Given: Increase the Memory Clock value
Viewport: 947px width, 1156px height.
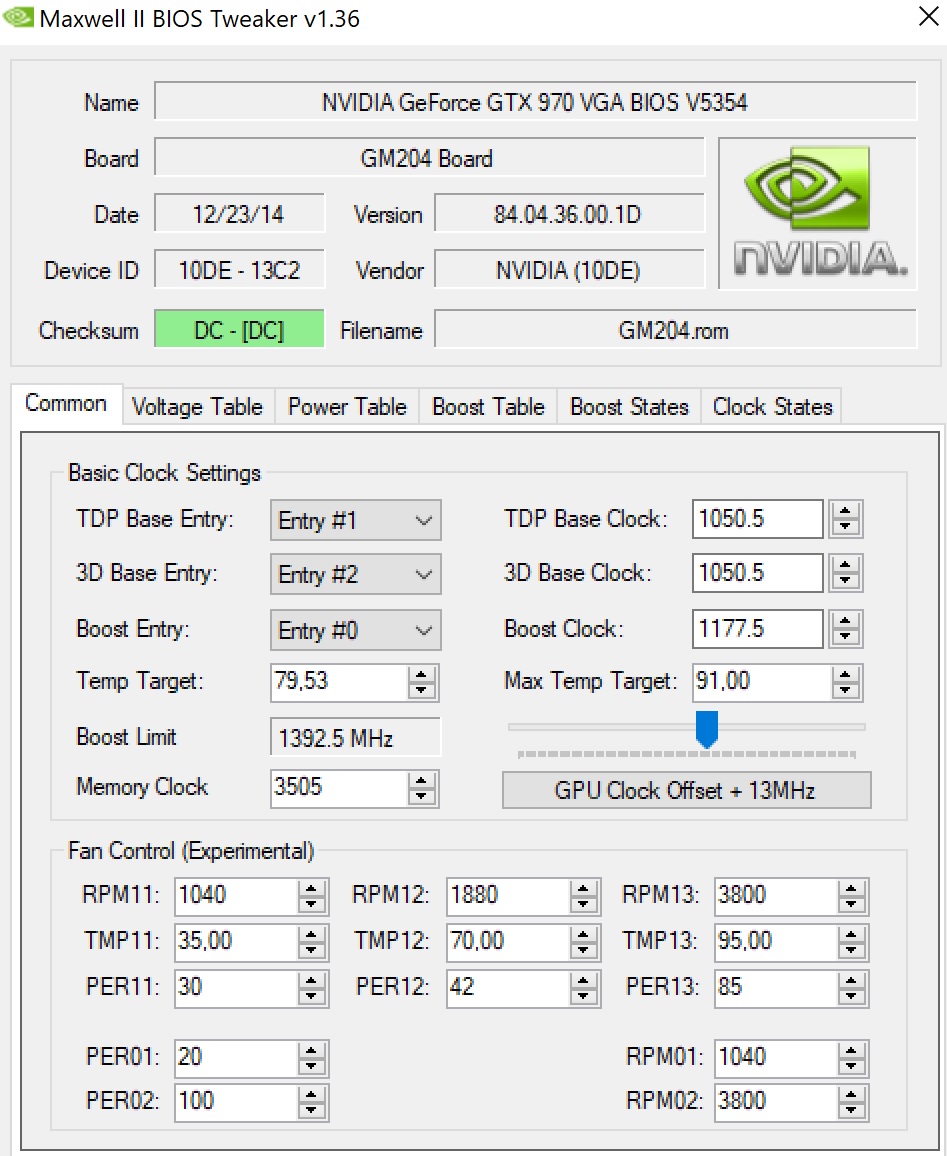Looking at the screenshot, I should pos(422,780).
